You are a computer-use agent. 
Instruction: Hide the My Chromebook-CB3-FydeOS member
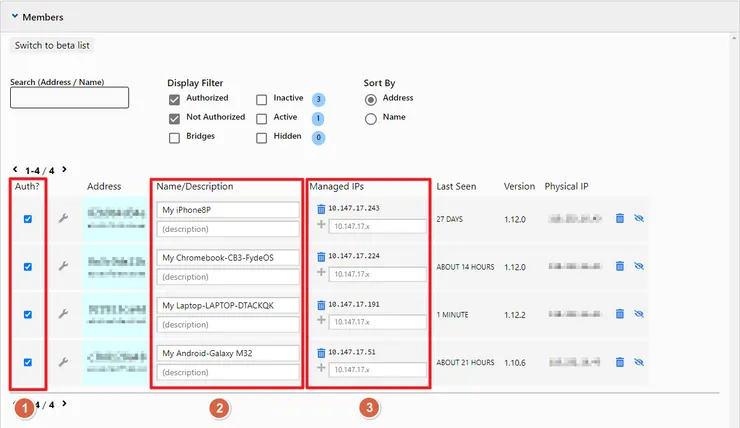639,266
